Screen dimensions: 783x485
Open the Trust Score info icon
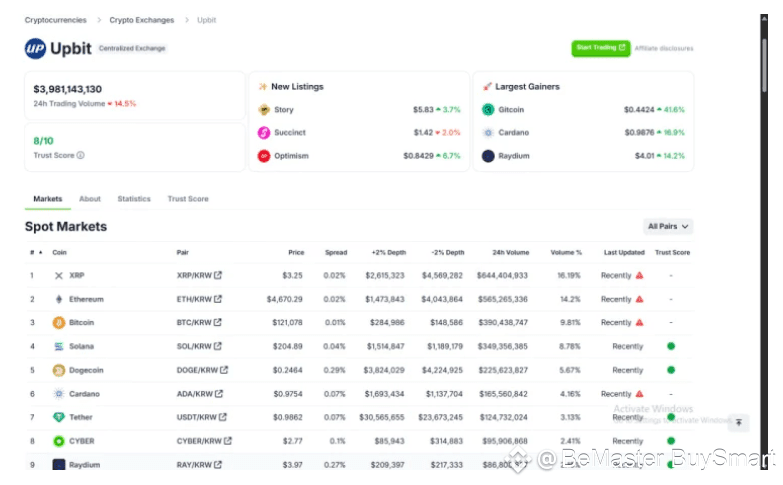pos(80,155)
